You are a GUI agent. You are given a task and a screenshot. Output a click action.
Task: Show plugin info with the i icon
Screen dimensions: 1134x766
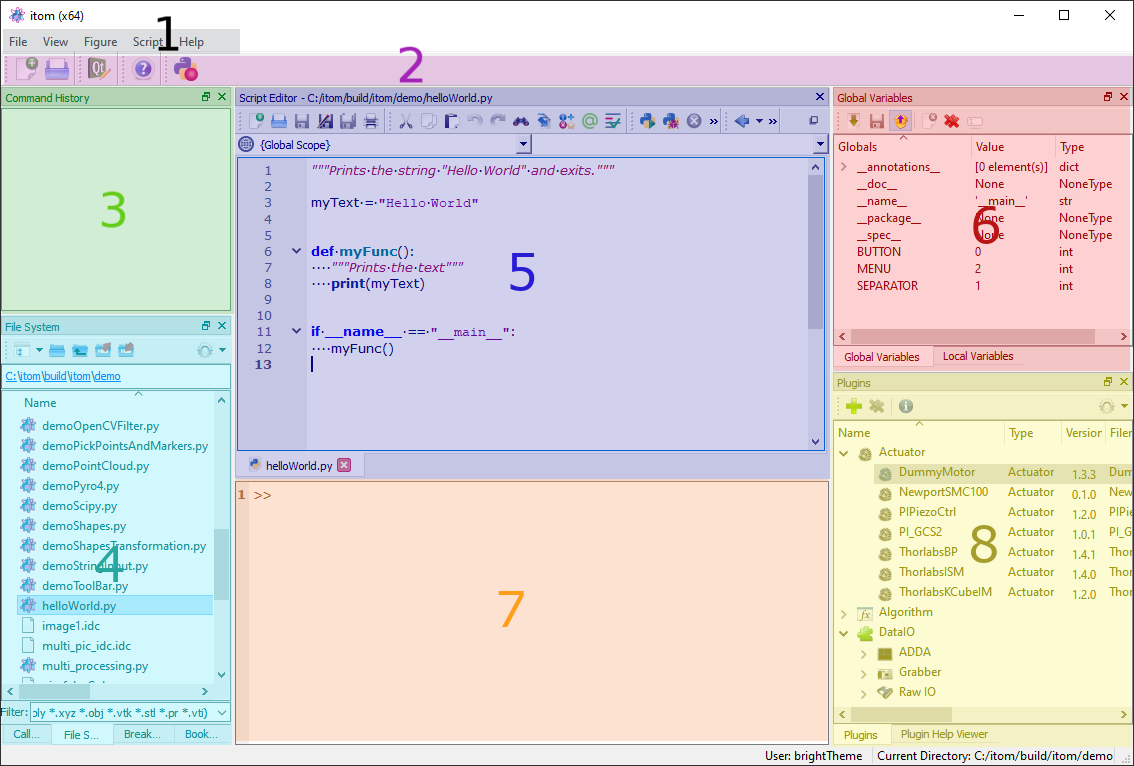point(905,407)
